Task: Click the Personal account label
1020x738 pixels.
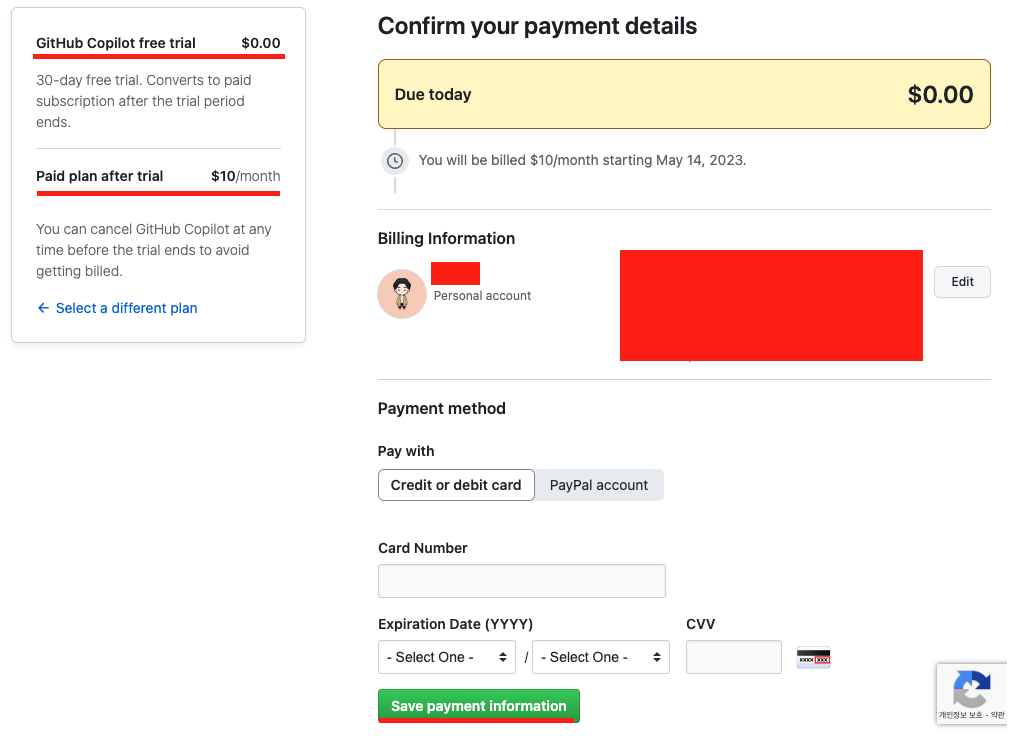Action: point(482,295)
